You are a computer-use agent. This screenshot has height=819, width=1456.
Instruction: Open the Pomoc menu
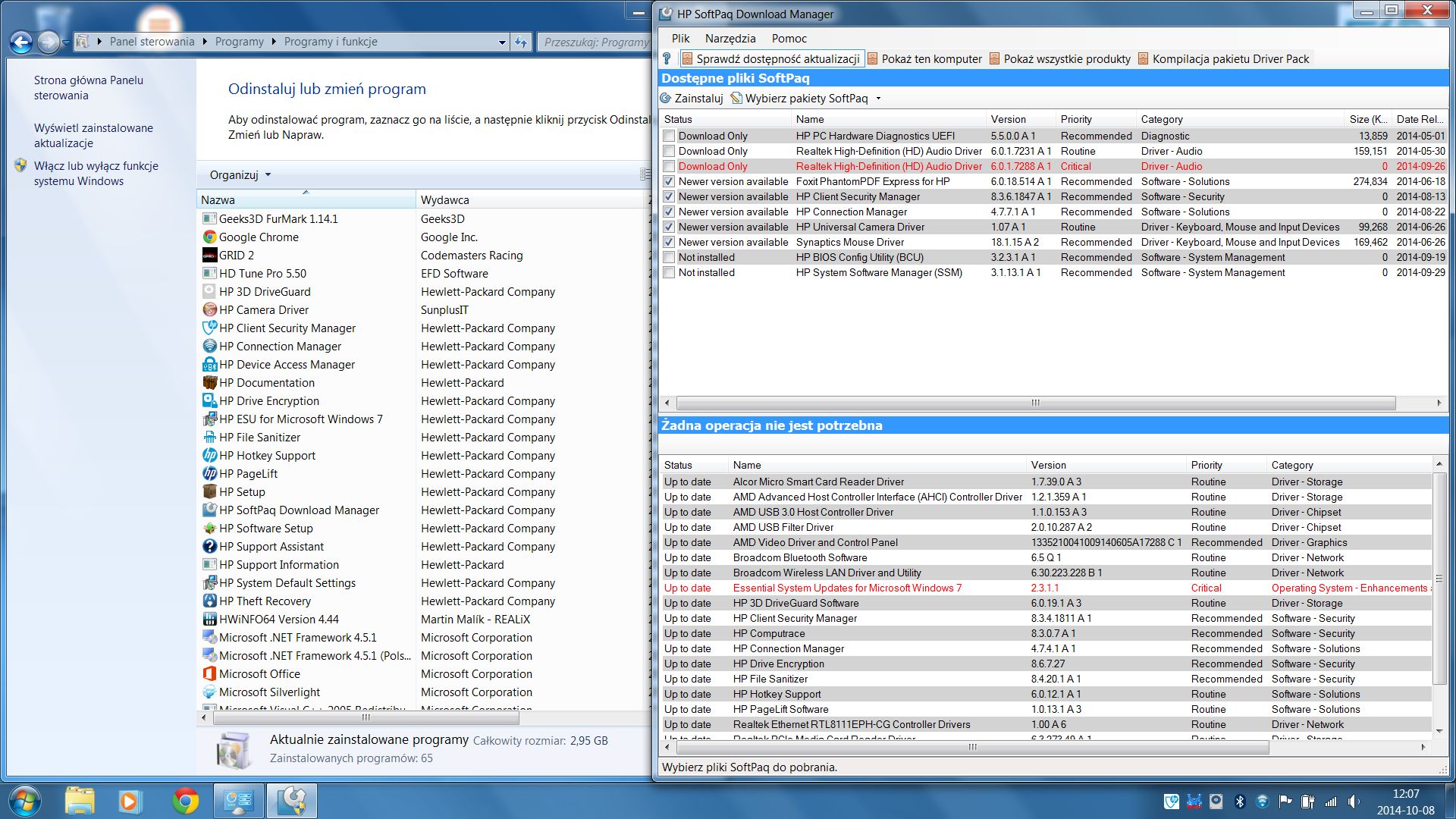click(x=789, y=39)
